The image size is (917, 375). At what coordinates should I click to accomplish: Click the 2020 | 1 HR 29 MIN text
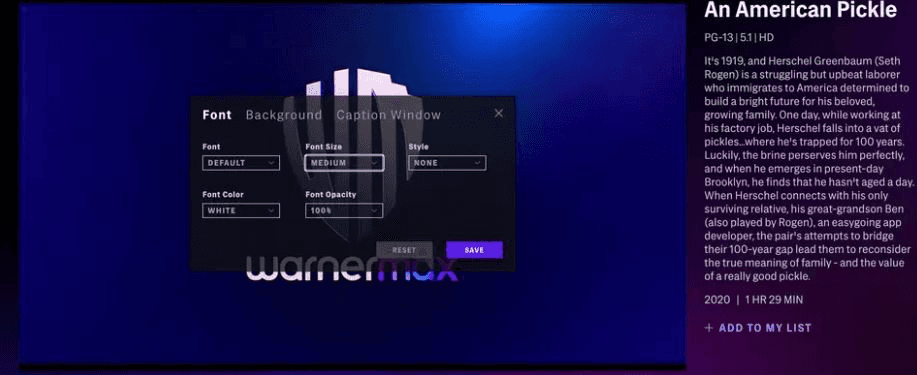click(x=753, y=300)
